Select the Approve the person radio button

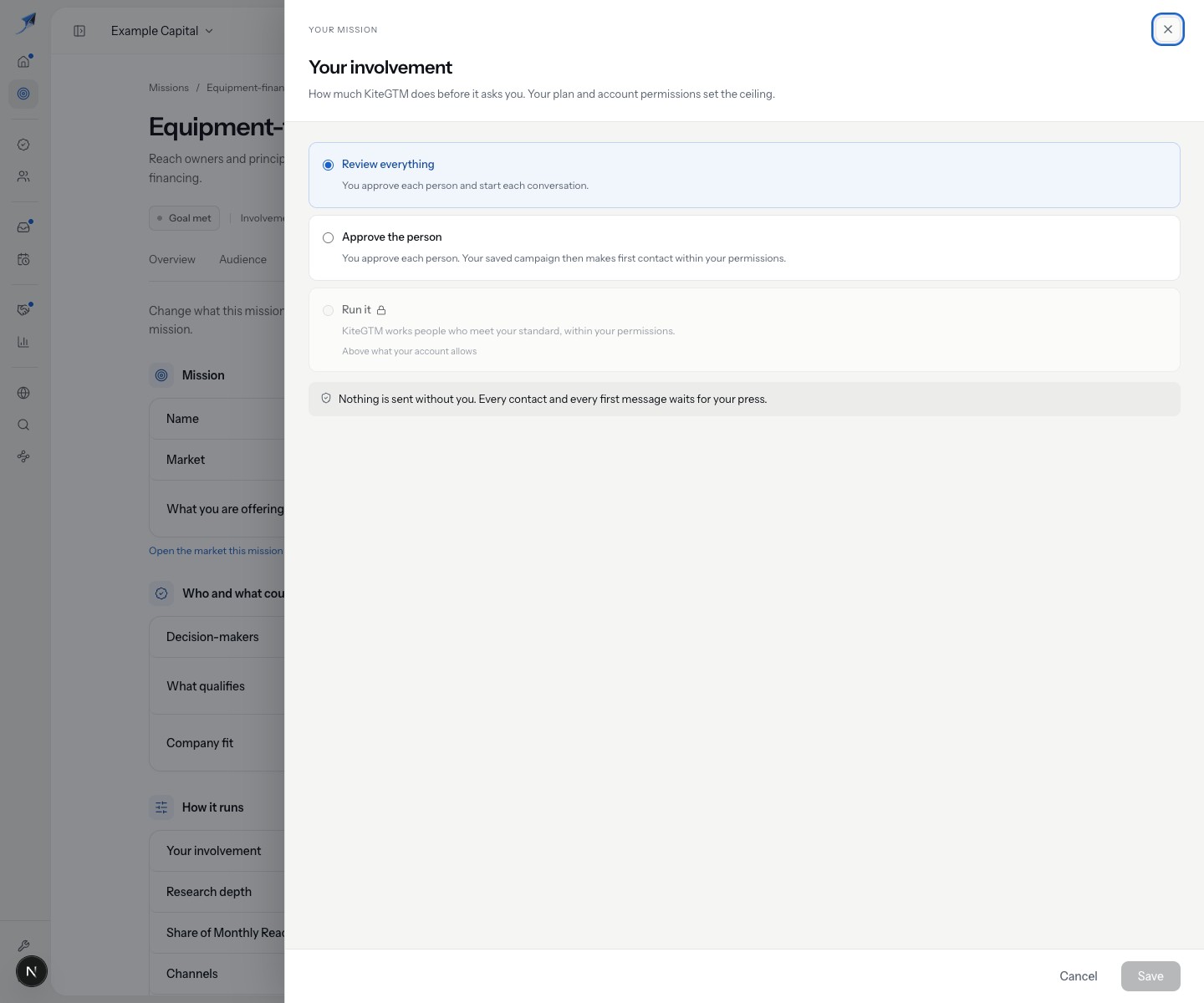coord(328,237)
